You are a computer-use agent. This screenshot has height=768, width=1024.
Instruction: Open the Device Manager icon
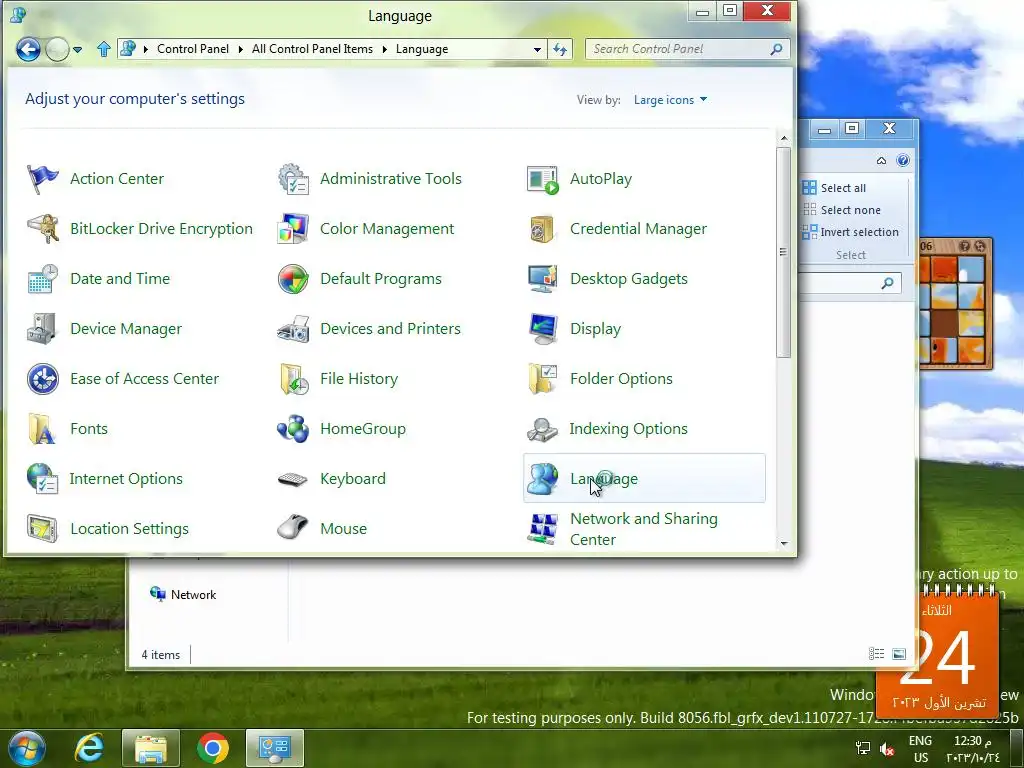42,329
